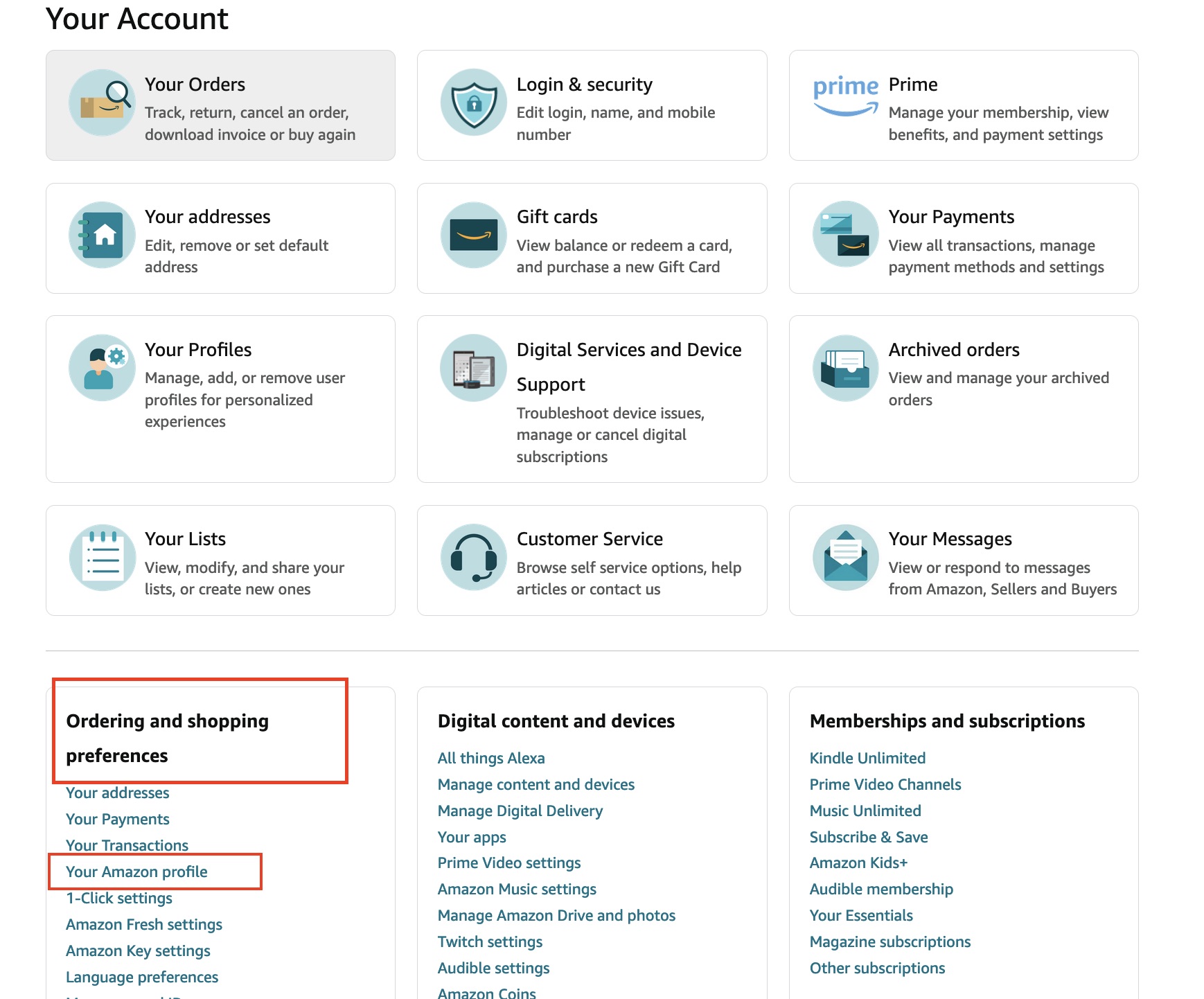Go to Your apps link
1204x999 pixels.
click(471, 837)
